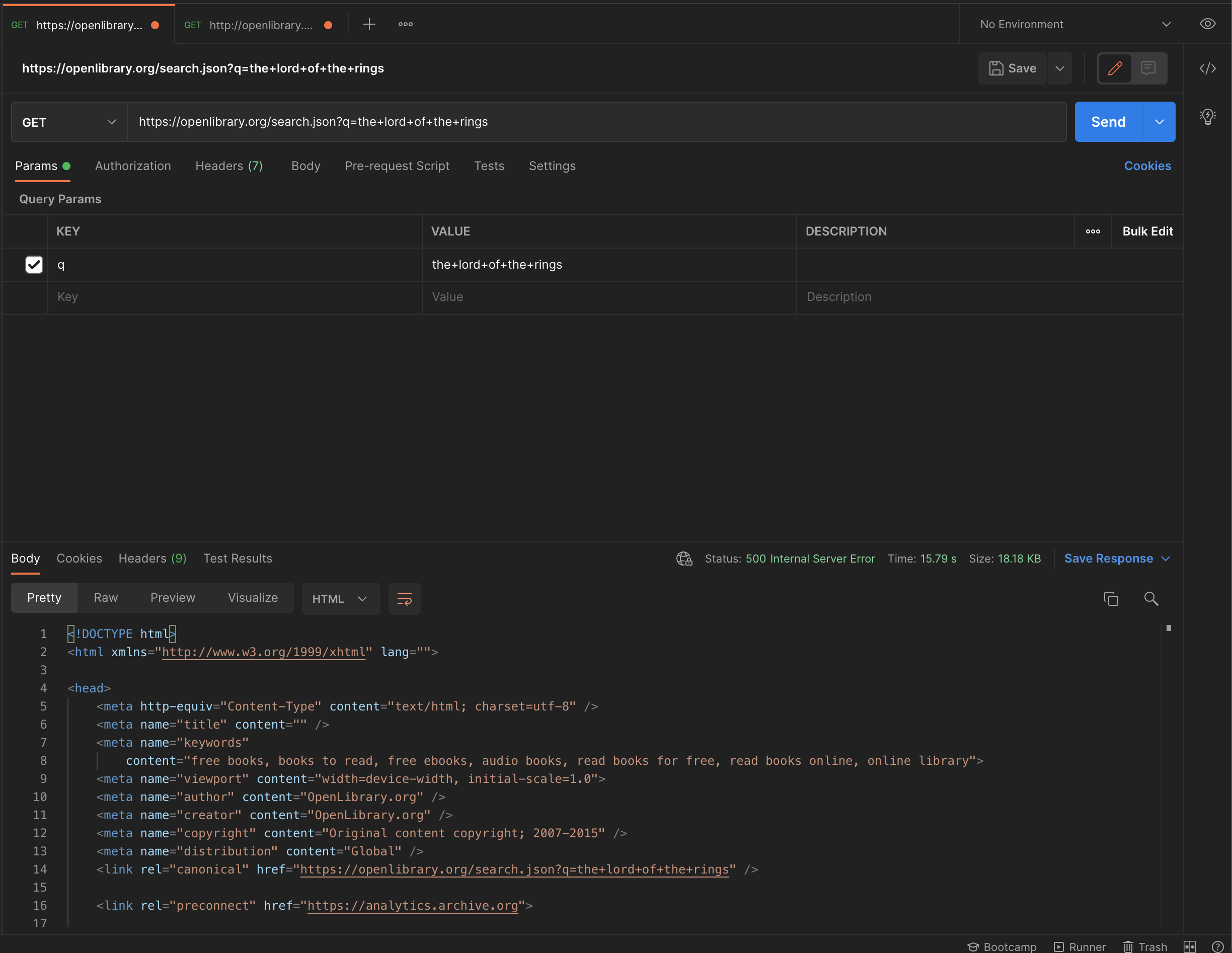Uncheck the q query parameter
The image size is (1232, 953).
[x=34, y=265]
